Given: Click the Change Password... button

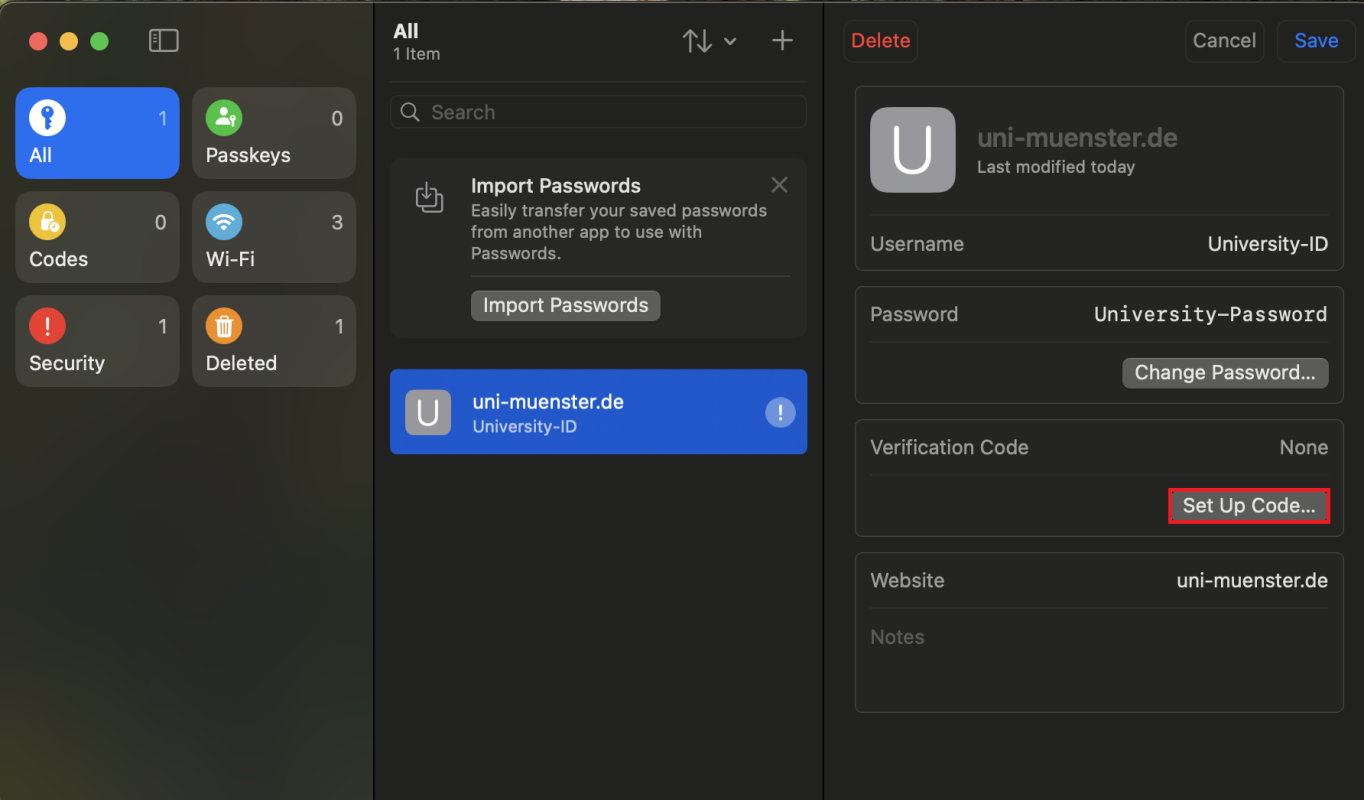Looking at the screenshot, I should click(x=1225, y=373).
